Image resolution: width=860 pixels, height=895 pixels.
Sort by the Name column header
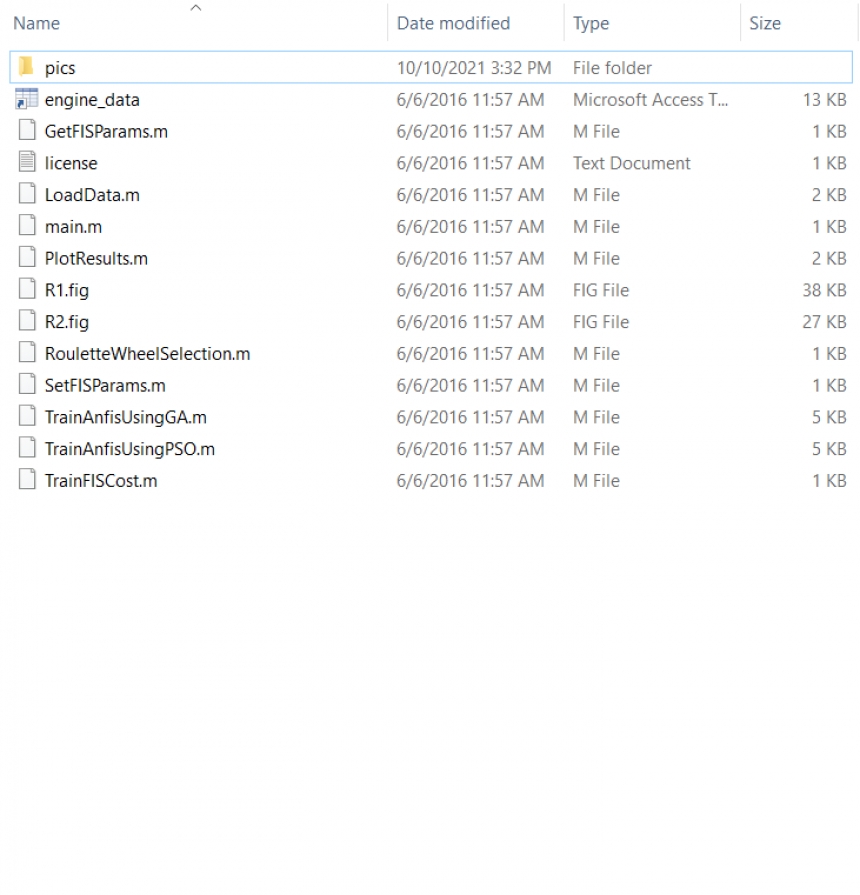(37, 23)
